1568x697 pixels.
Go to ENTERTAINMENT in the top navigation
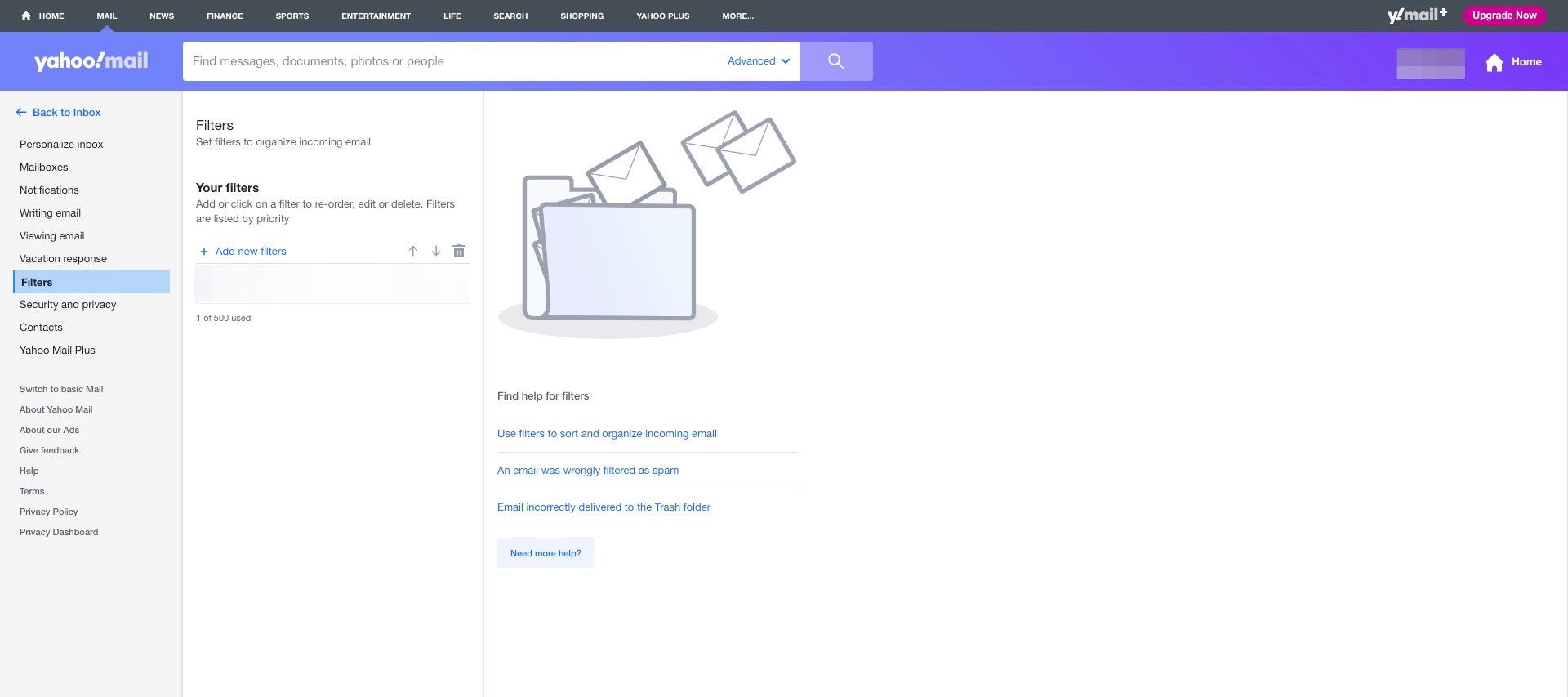click(x=376, y=16)
